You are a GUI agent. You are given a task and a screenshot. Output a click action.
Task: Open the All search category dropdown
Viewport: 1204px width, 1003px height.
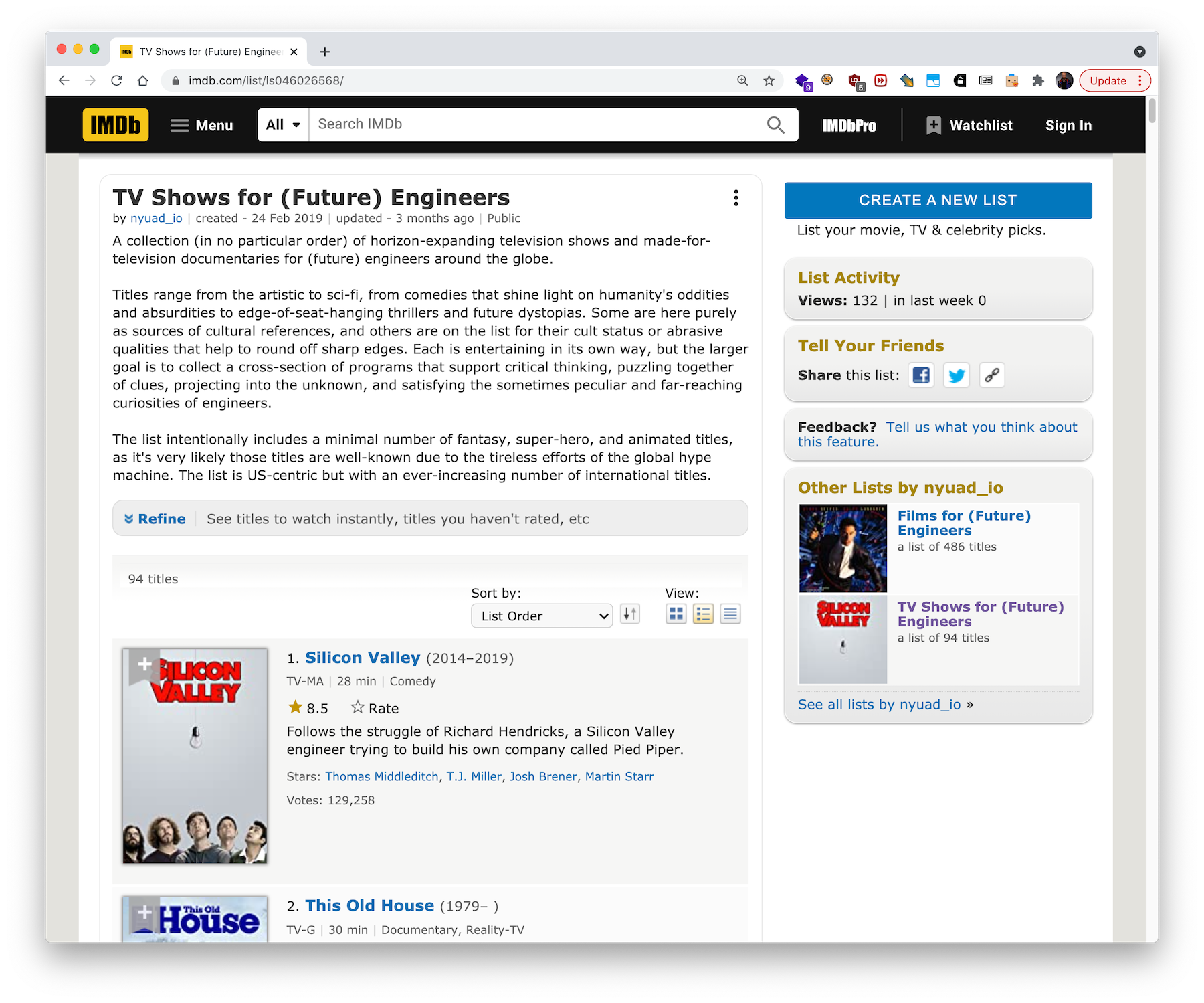coord(283,125)
